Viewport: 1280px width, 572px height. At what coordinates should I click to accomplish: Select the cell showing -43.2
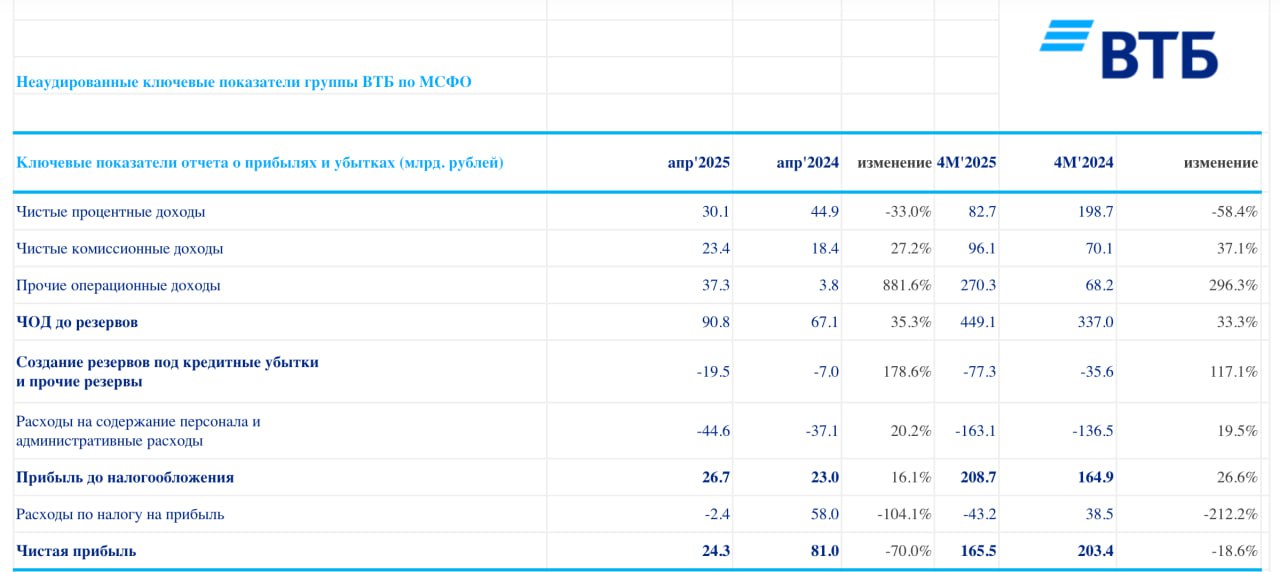point(979,514)
